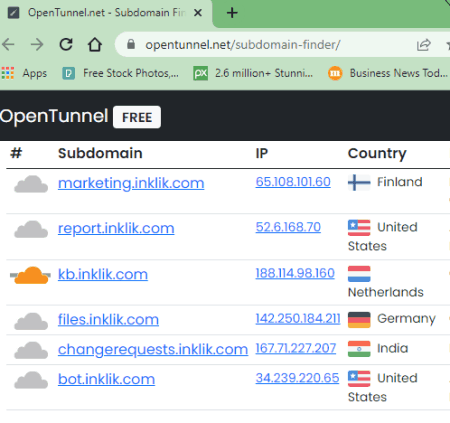Click the grey cloud icon for marketing.inklik.com
Viewport: 450px width, 423px height.
click(31, 184)
